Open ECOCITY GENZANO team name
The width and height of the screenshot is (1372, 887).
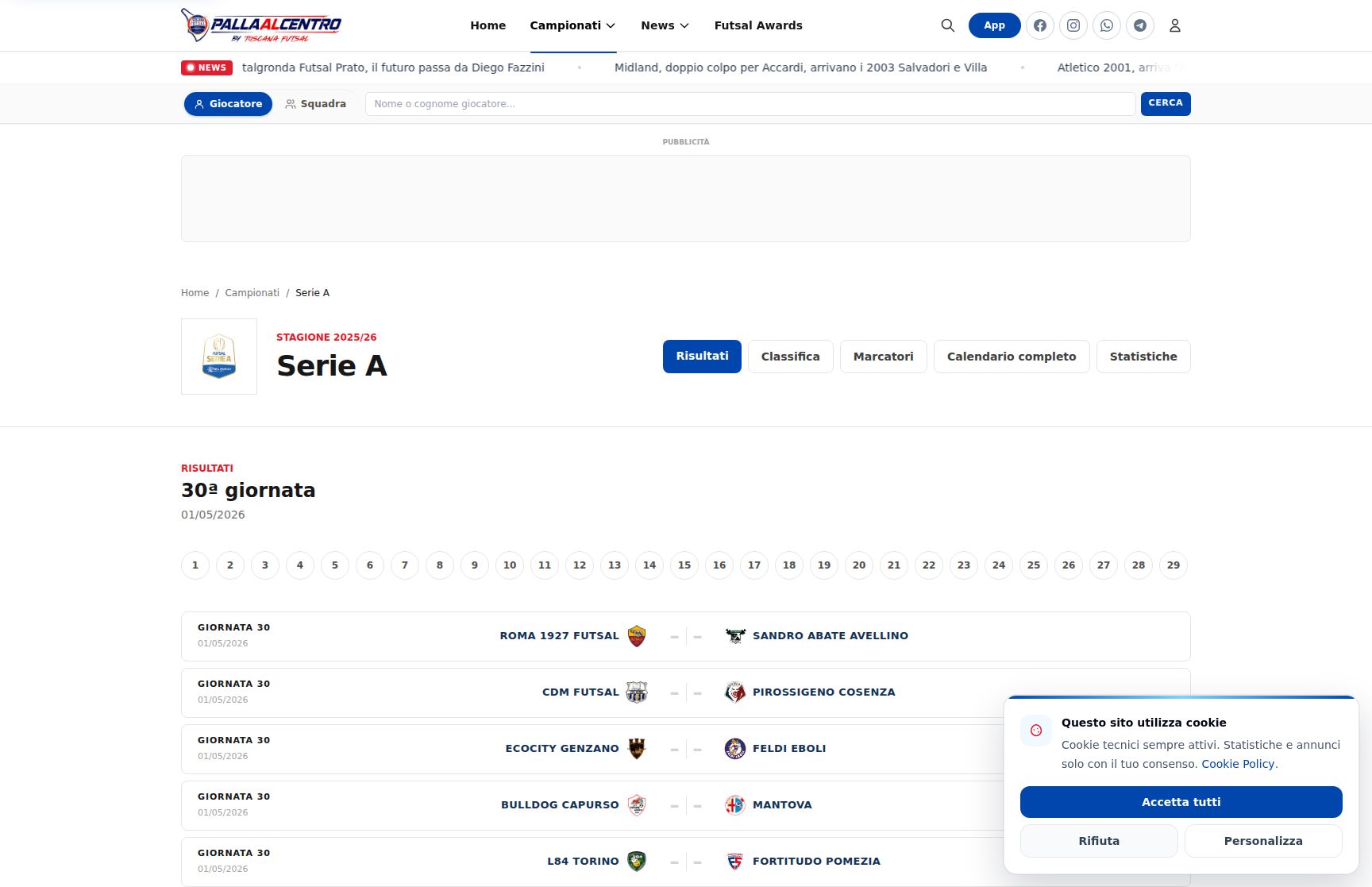click(x=562, y=749)
